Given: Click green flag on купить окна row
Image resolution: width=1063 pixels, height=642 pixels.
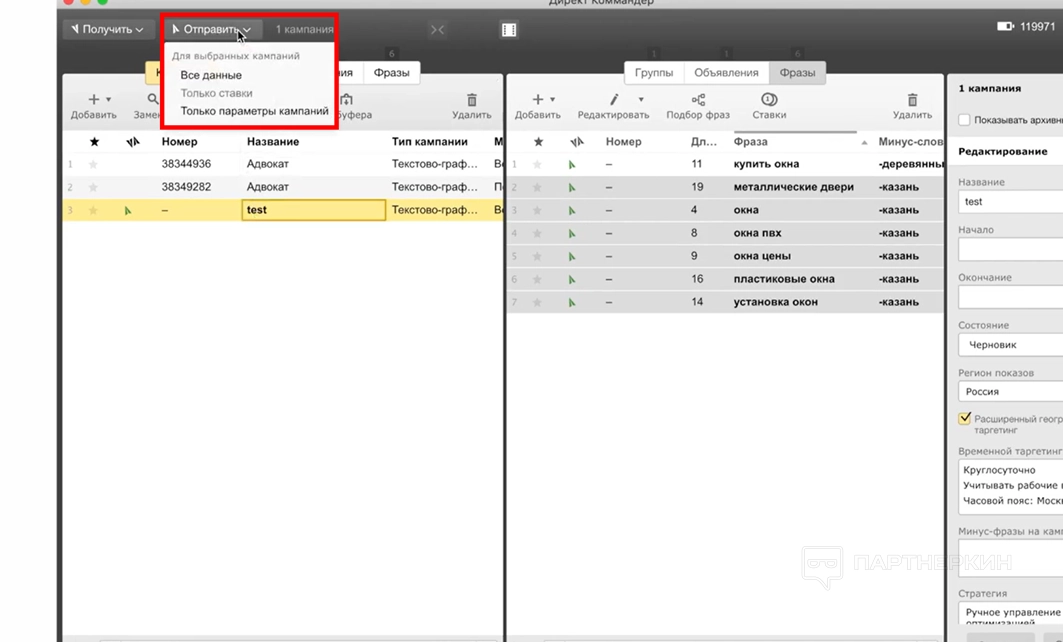Looking at the screenshot, I should 571,165.
